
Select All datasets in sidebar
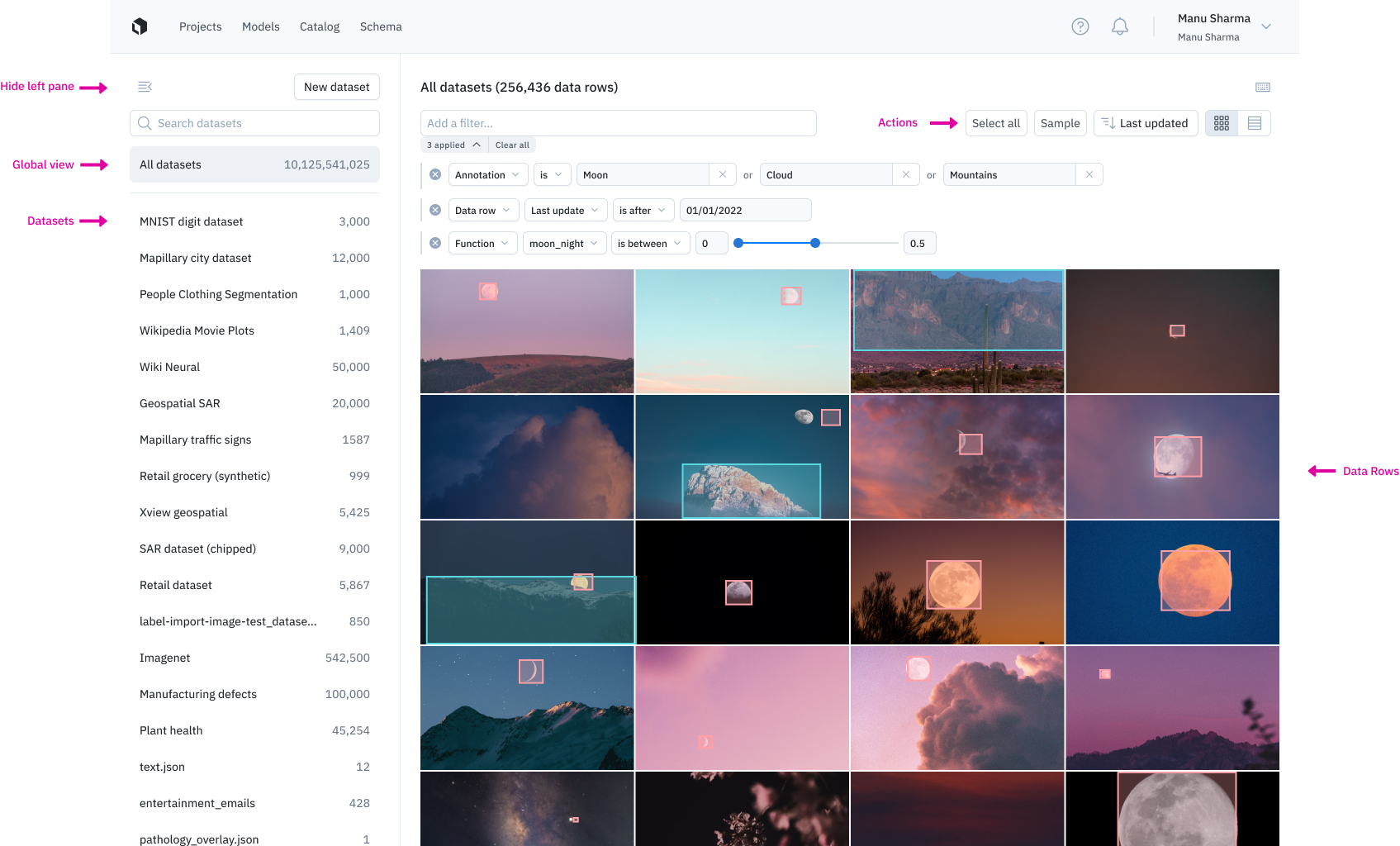pos(254,164)
